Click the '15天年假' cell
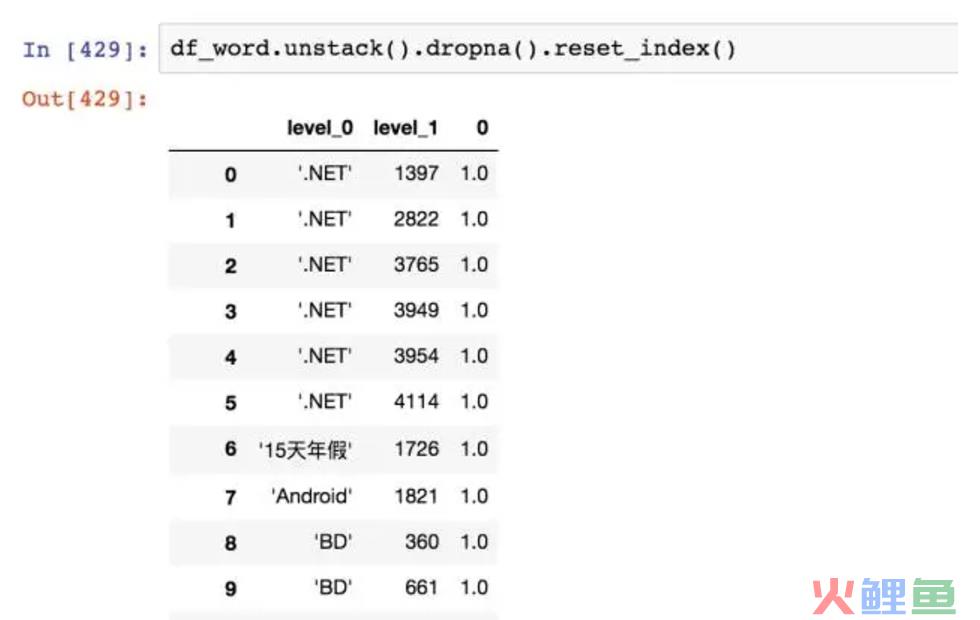980x620 pixels. pyautogui.click(x=305, y=449)
